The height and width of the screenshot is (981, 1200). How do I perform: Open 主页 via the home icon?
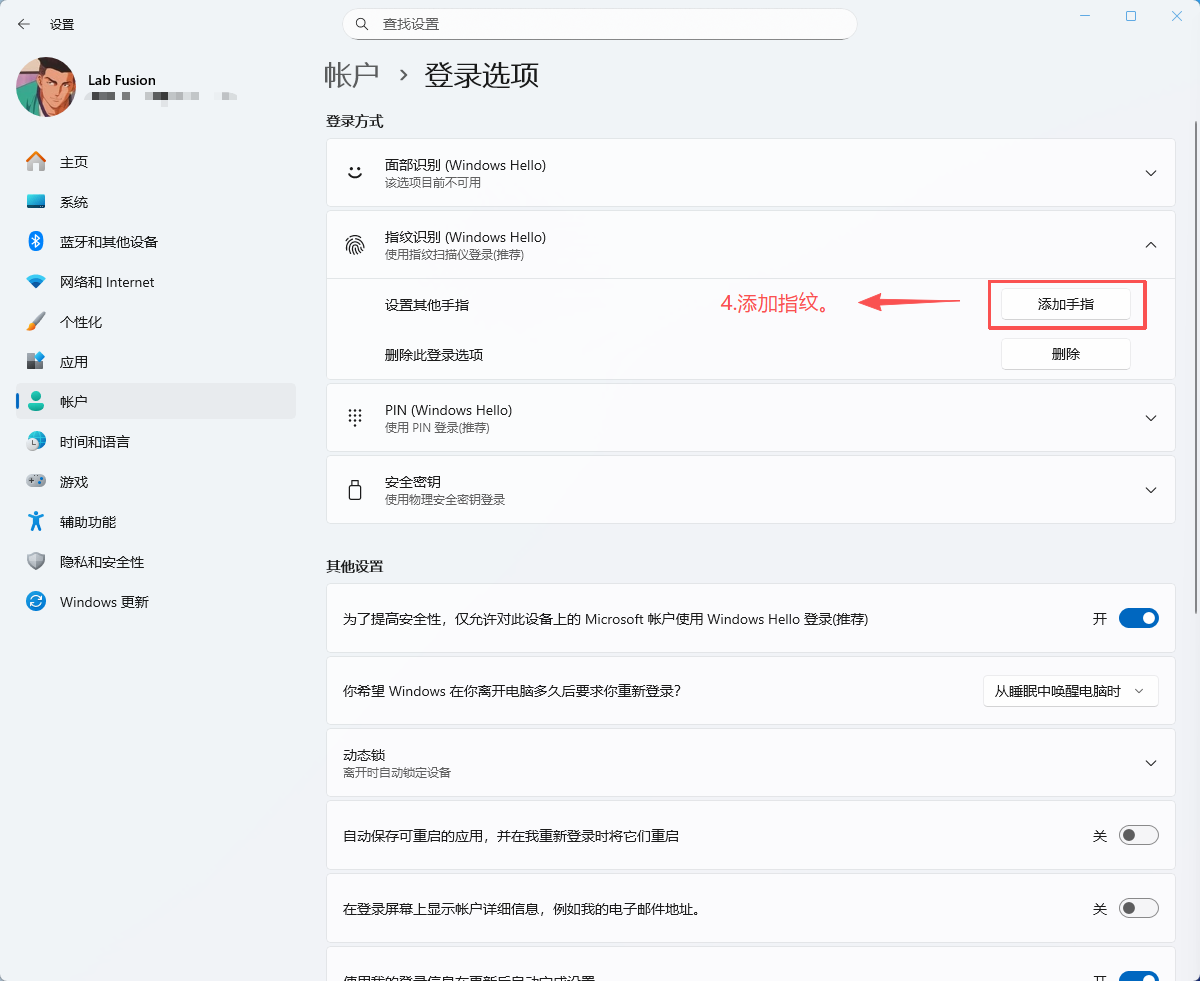[36, 162]
